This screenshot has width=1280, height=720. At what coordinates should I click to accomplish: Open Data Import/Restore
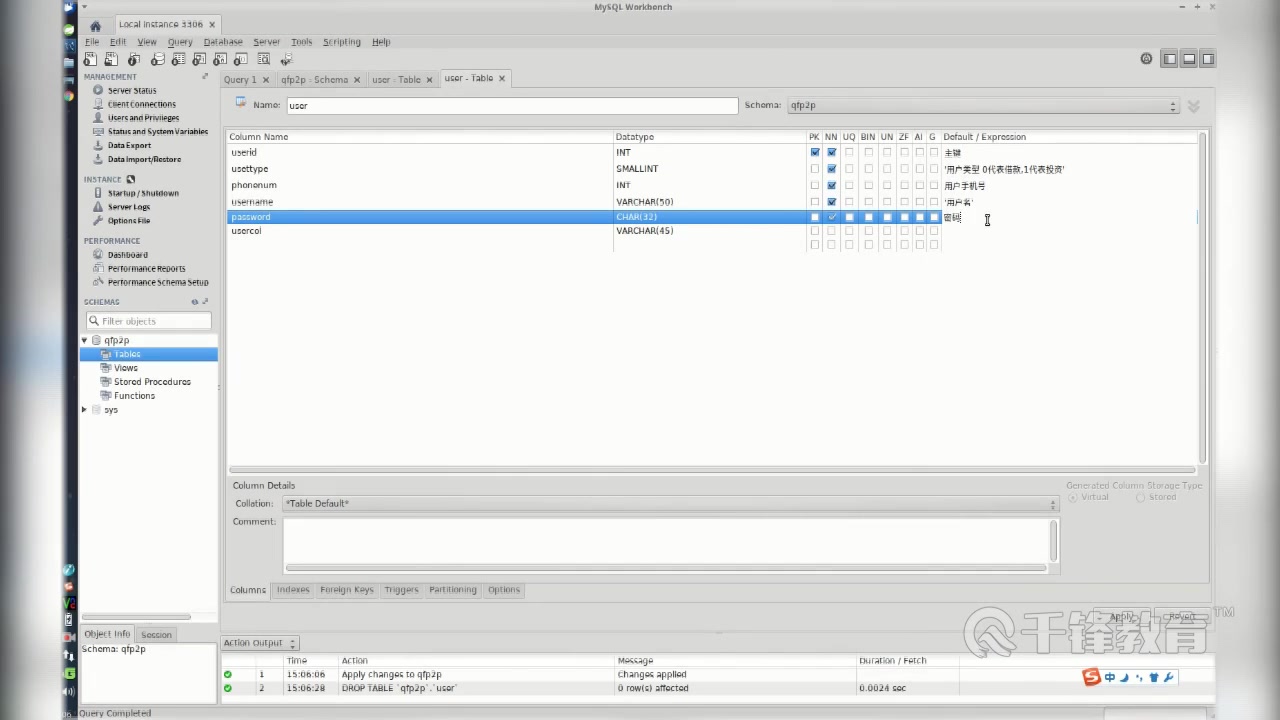click(144, 160)
